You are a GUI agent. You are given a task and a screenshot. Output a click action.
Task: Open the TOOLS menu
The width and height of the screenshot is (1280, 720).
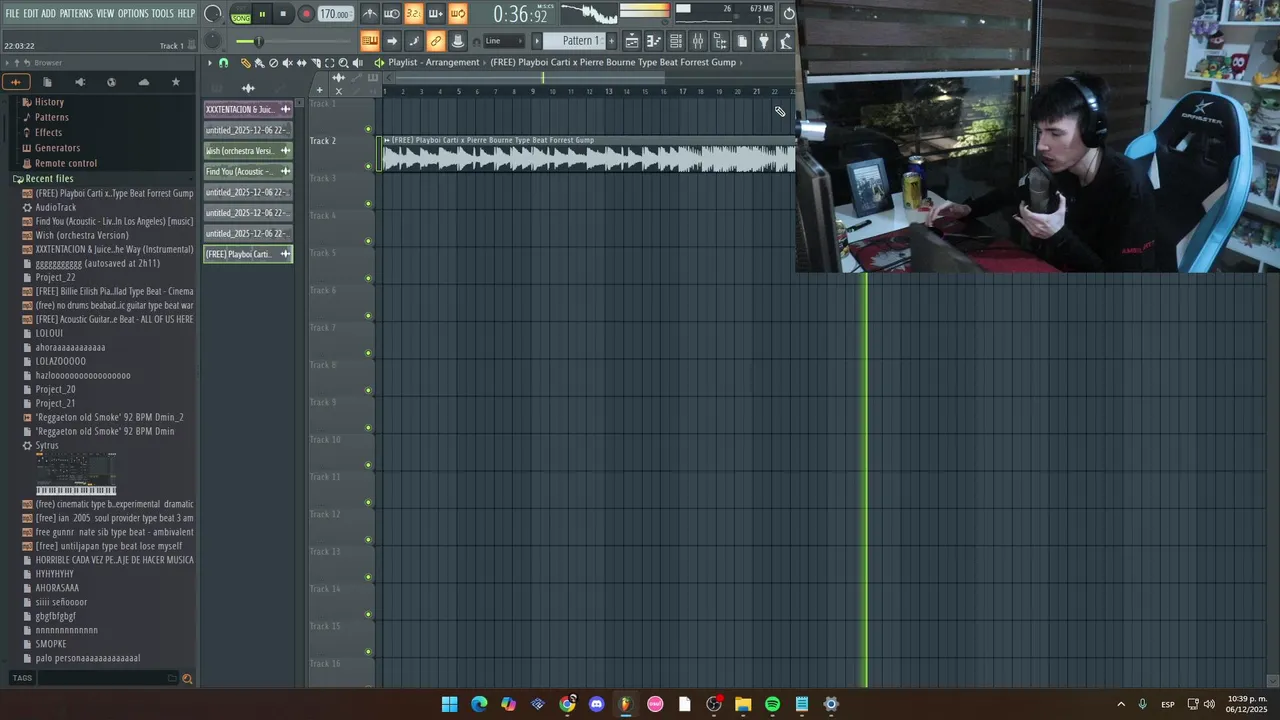pos(162,13)
